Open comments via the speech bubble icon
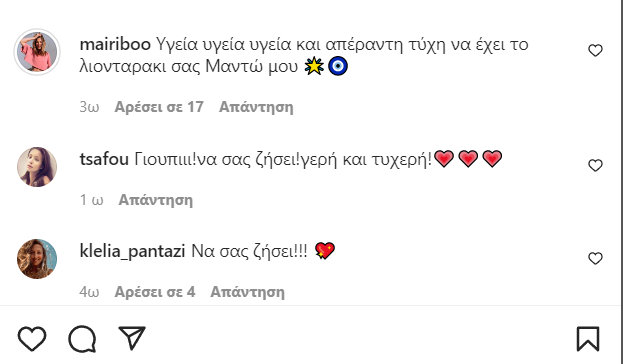623x364 pixels. (x=82, y=339)
